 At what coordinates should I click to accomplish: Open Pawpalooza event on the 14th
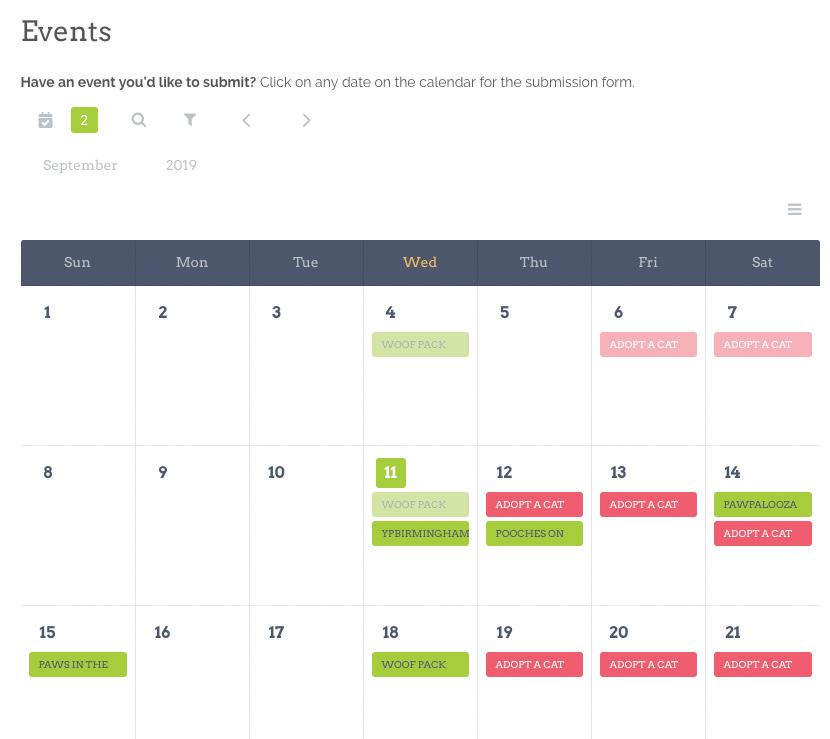(762, 504)
